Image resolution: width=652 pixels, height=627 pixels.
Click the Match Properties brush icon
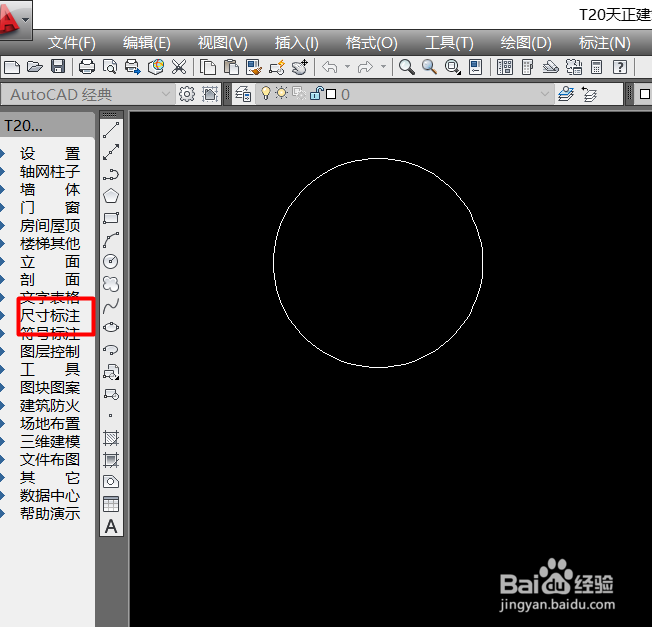pyautogui.click(x=254, y=67)
